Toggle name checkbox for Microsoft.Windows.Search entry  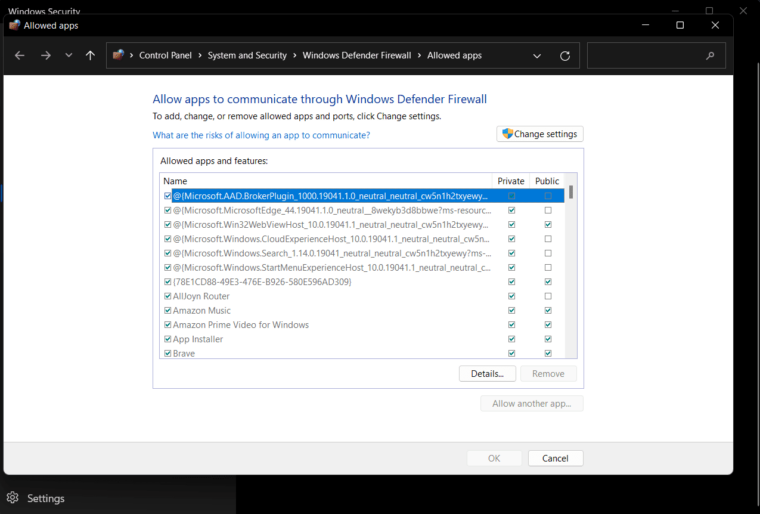coord(168,253)
